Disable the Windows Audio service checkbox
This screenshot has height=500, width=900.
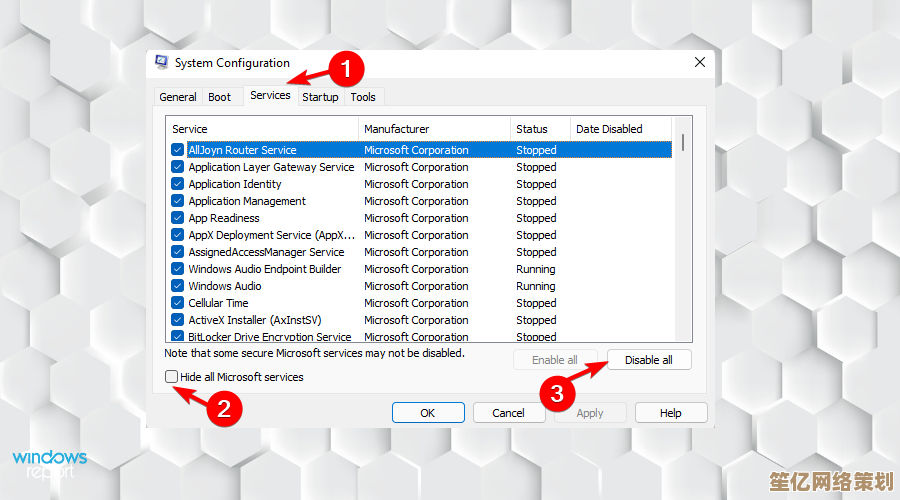(178, 286)
